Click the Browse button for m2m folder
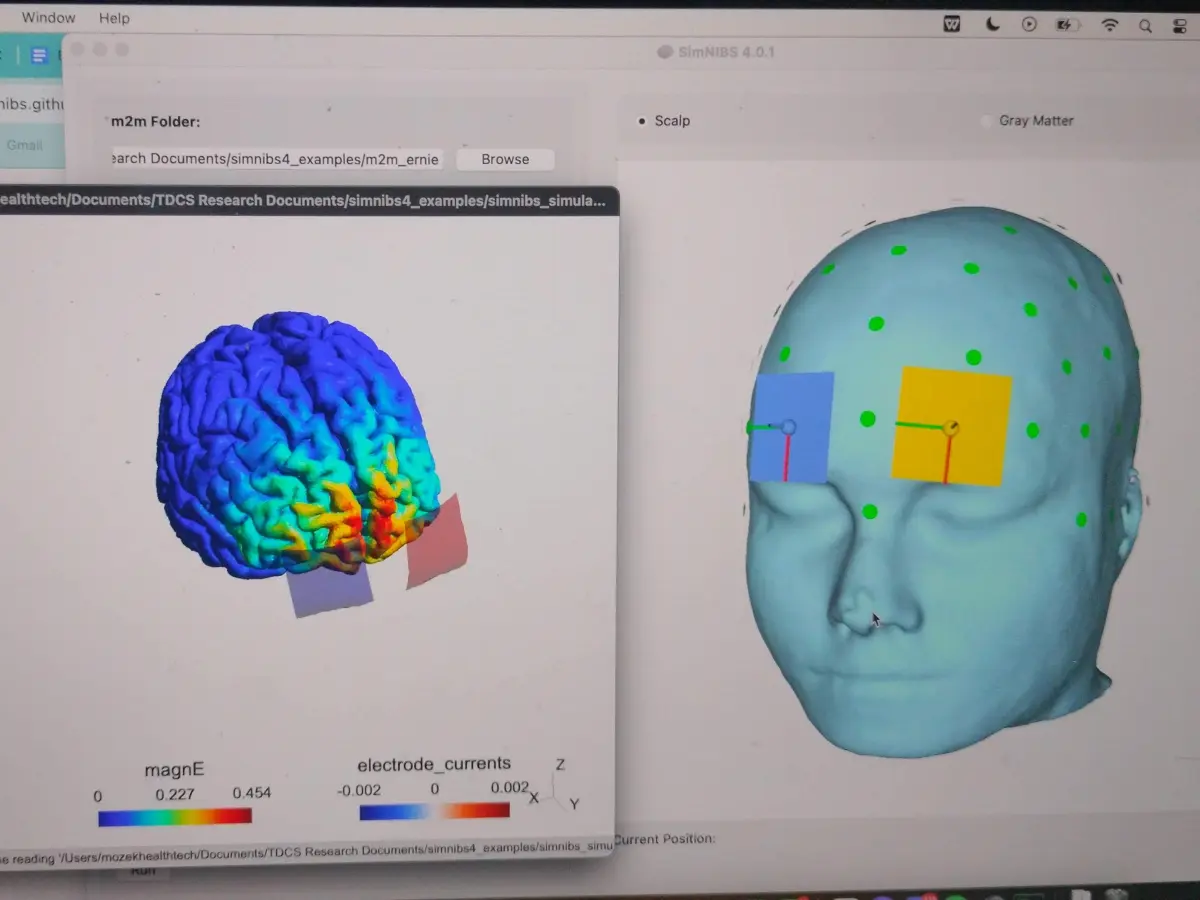The height and width of the screenshot is (900, 1200). click(505, 159)
